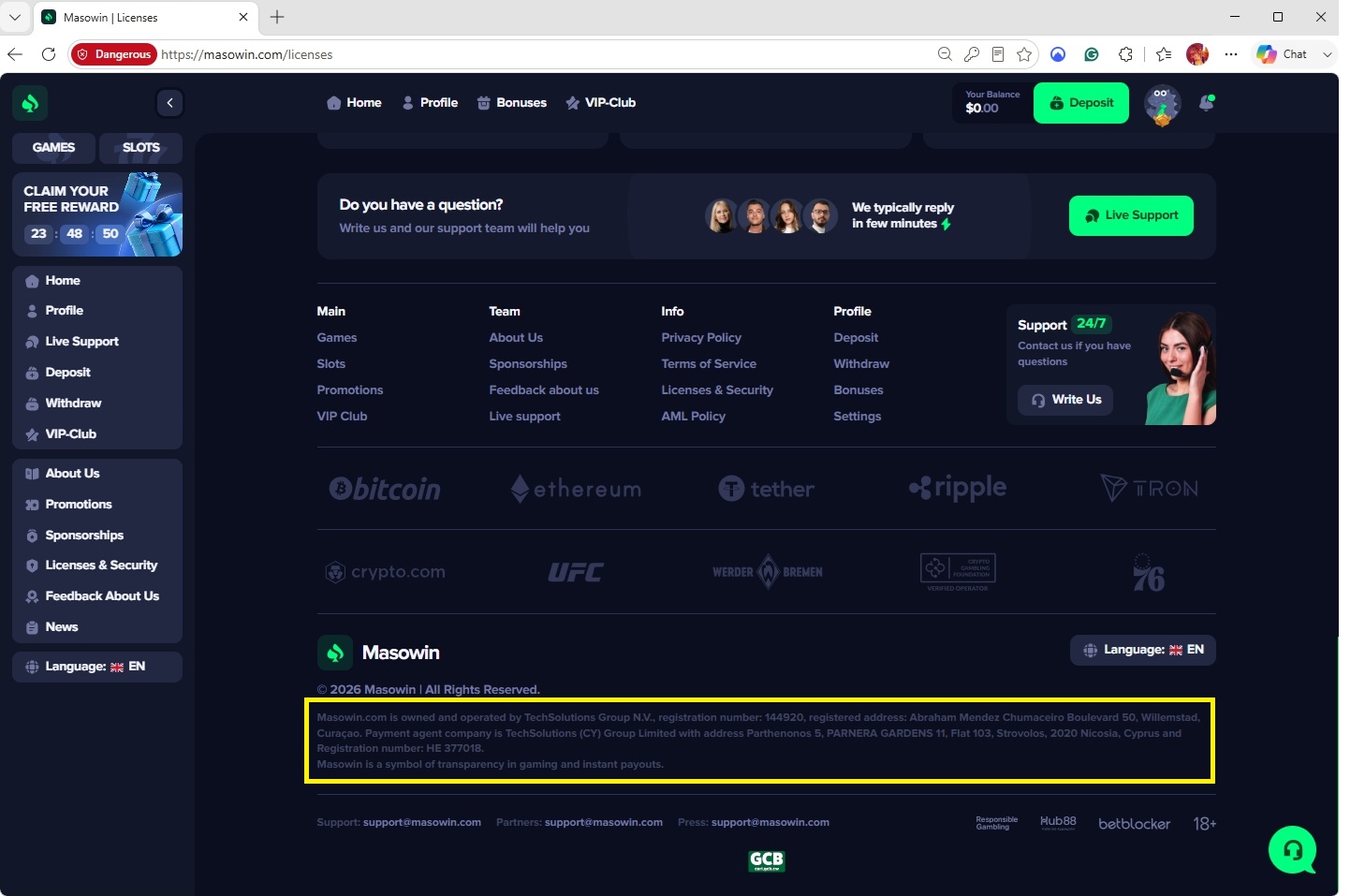Screen dimensions: 1350x896
Task: Open Deposit in the sidebar
Action: (97, 373)
